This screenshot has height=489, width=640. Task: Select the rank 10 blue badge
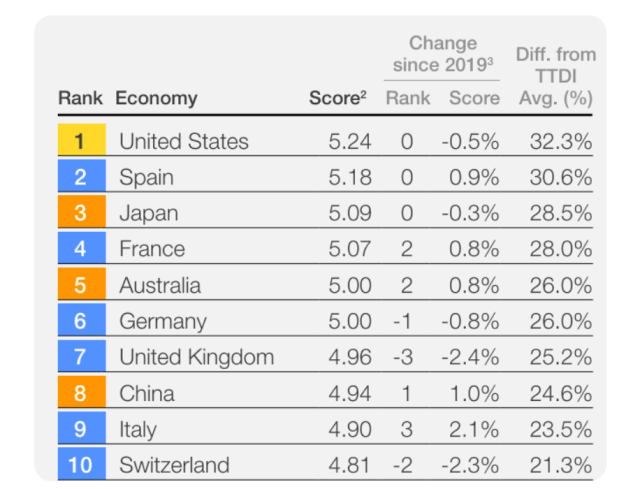click(80, 465)
